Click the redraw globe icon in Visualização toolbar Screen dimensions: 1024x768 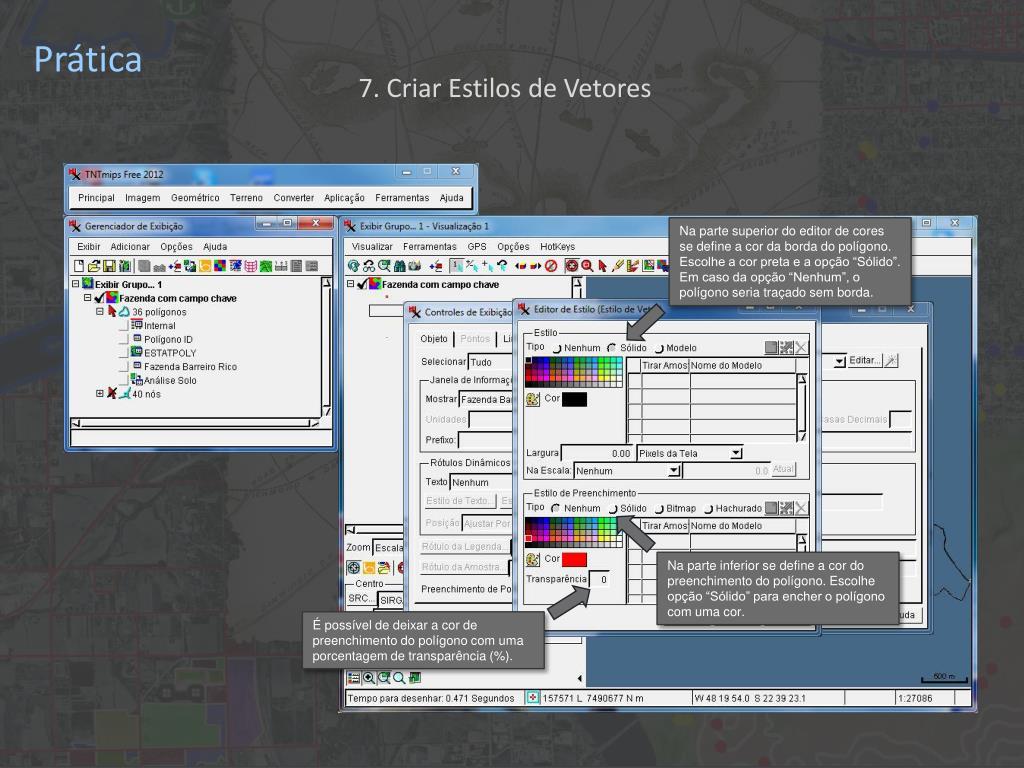353,266
